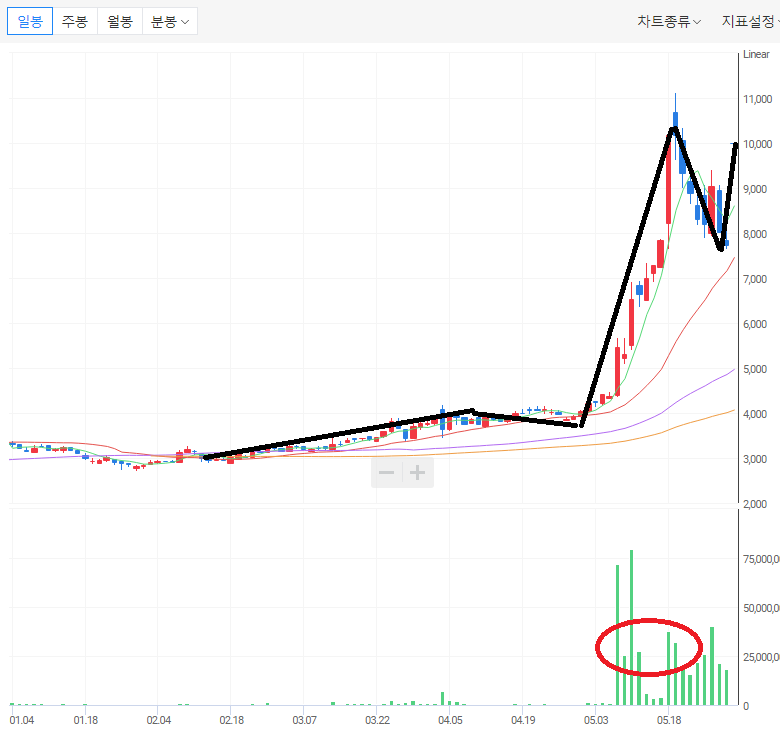Click the 04.05 date axis label
This screenshot has height=732, width=780.
click(450, 720)
